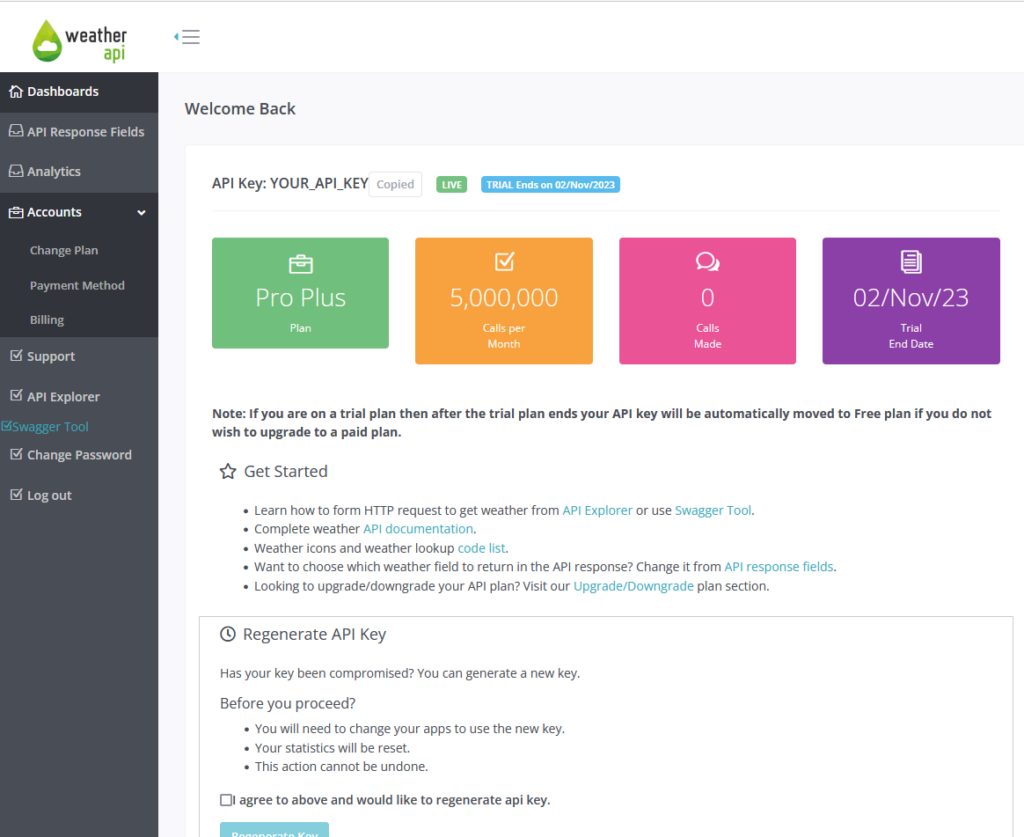The width and height of the screenshot is (1024, 837).
Task: Click the clock icon beside Regenerate API Key
Action: pos(228,634)
